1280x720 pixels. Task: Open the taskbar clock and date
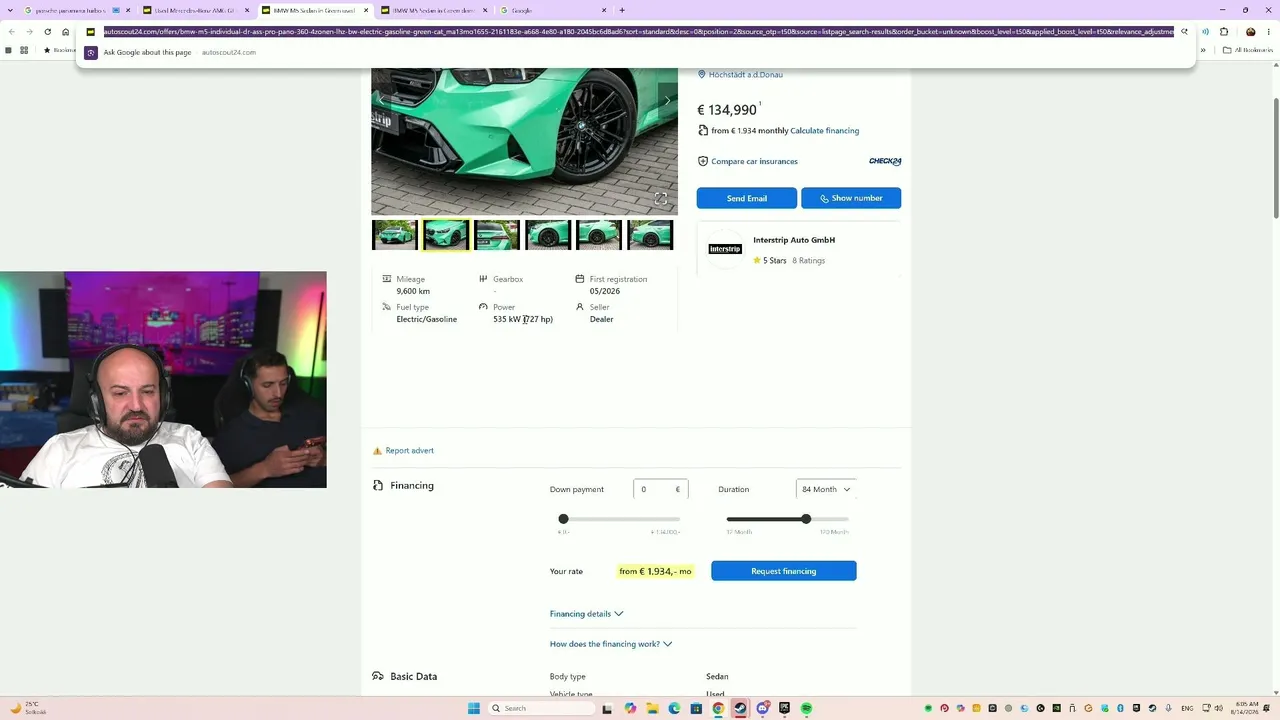[1246, 708]
